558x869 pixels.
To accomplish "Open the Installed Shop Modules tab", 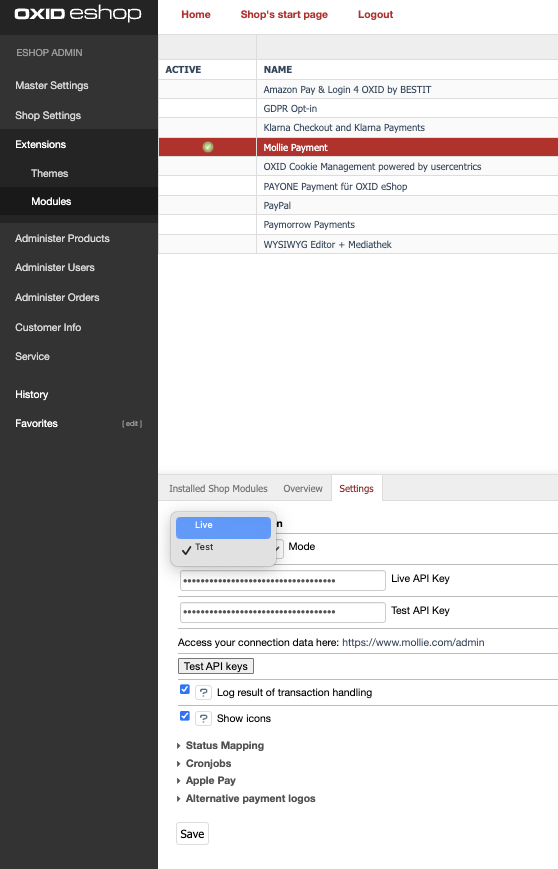I will (218, 488).
